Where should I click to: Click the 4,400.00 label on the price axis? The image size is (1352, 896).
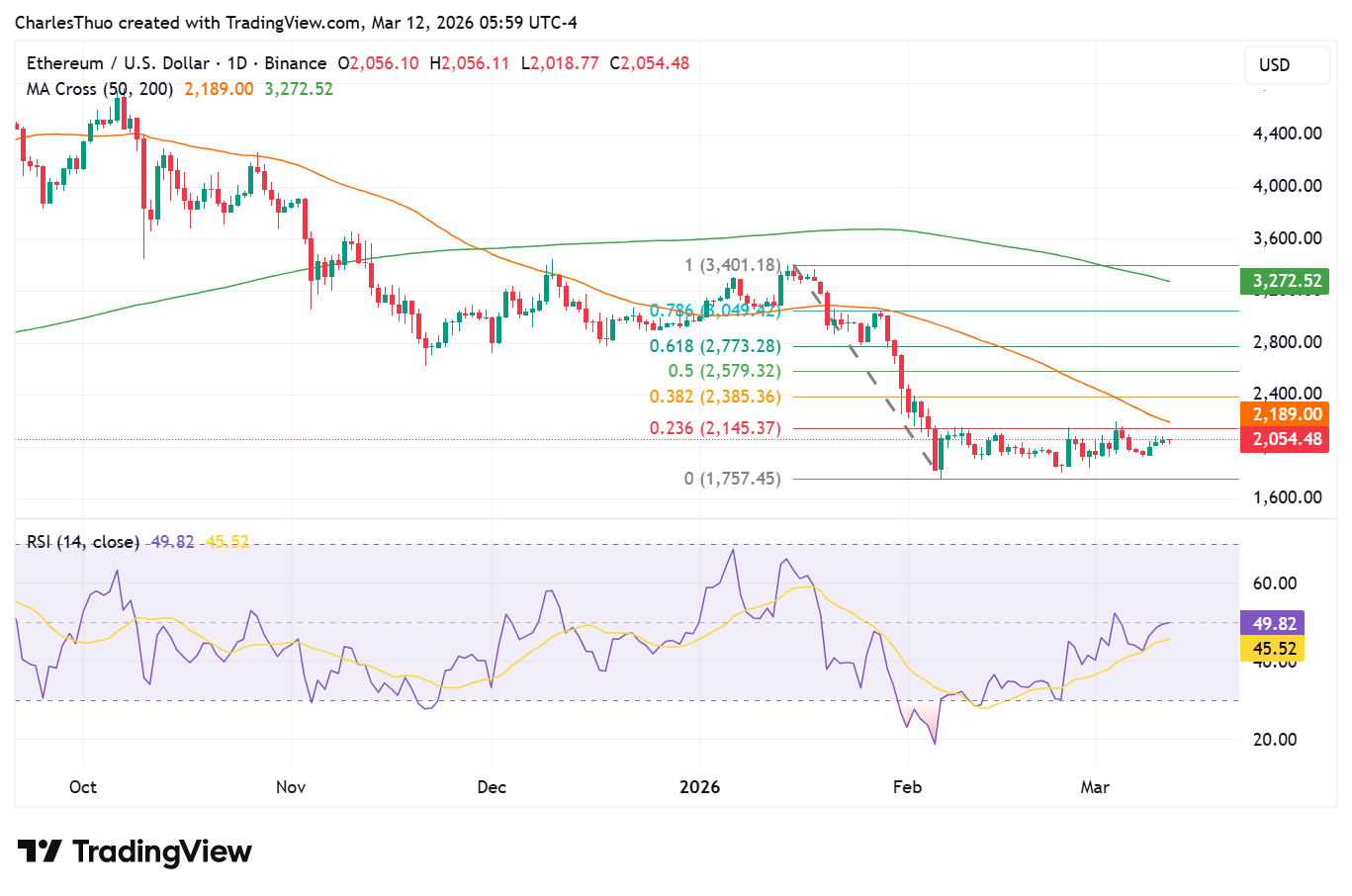coord(1287,134)
